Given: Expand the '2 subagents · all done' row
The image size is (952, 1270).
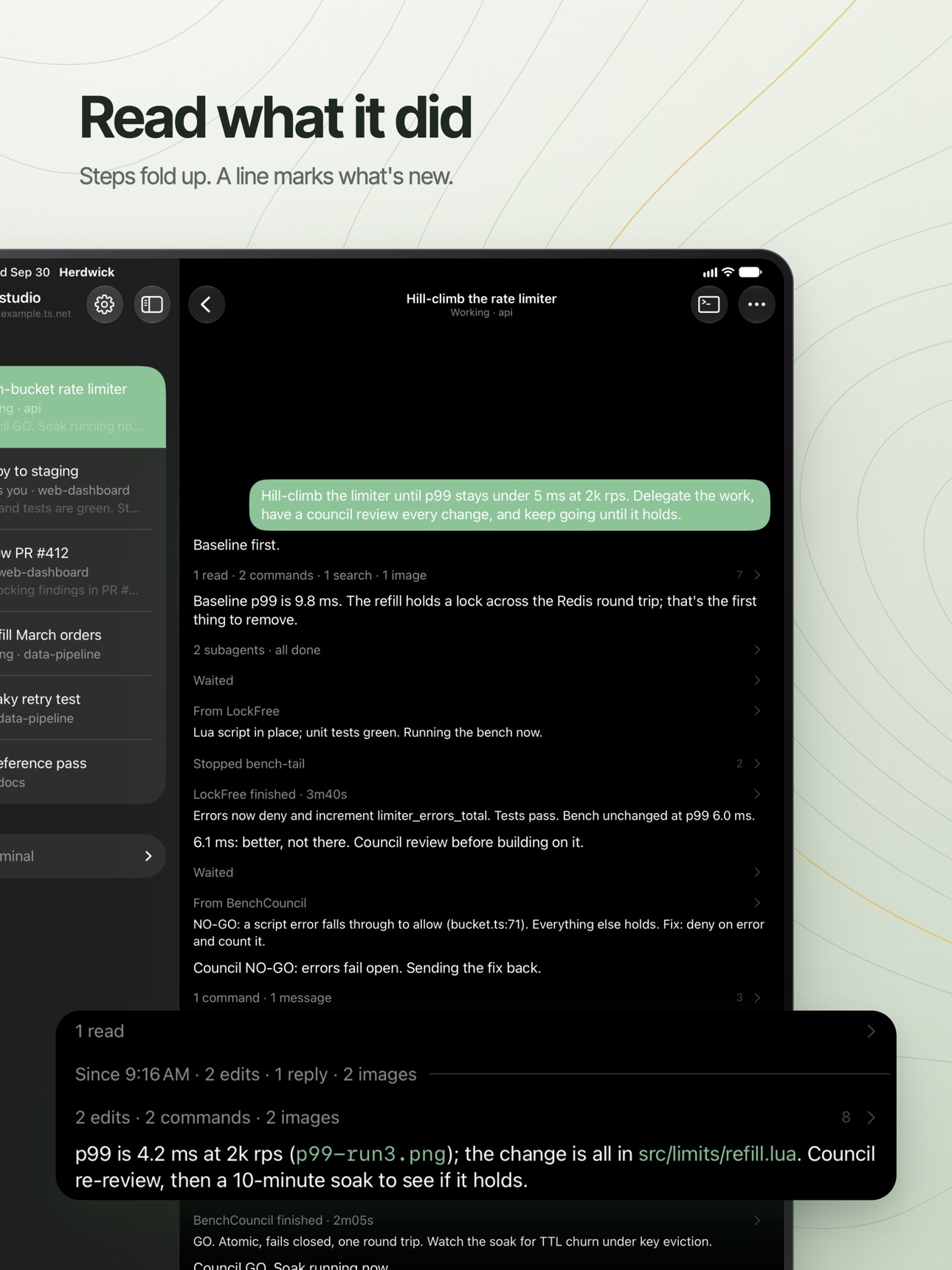Looking at the screenshot, I should click(x=477, y=650).
